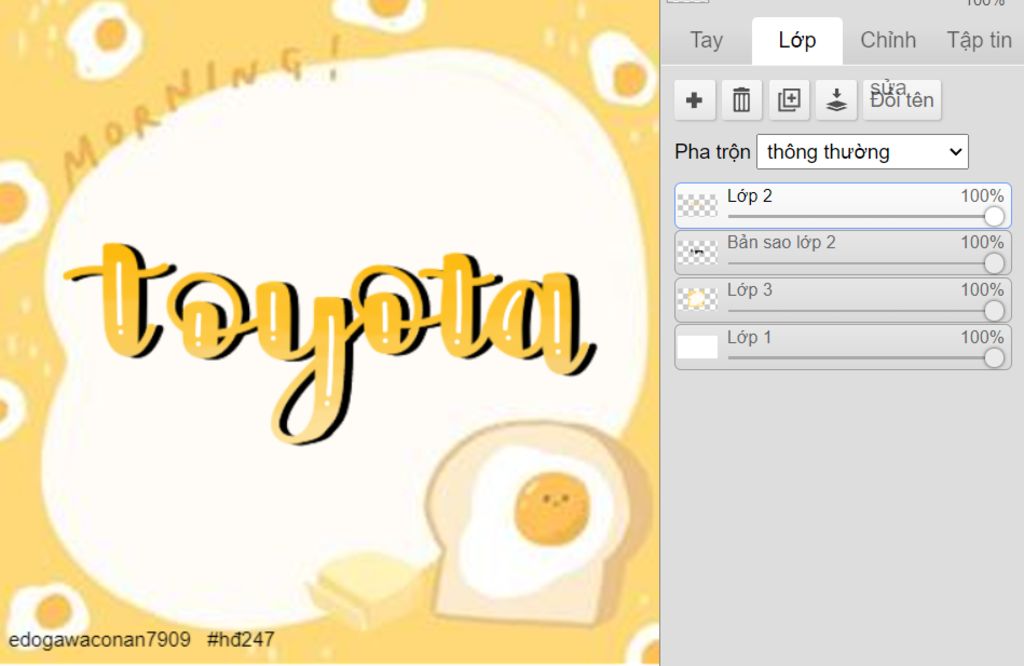Click the 100% value of Lớp 2
This screenshot has width=1024, height=666.
click(x=982, y=196)
